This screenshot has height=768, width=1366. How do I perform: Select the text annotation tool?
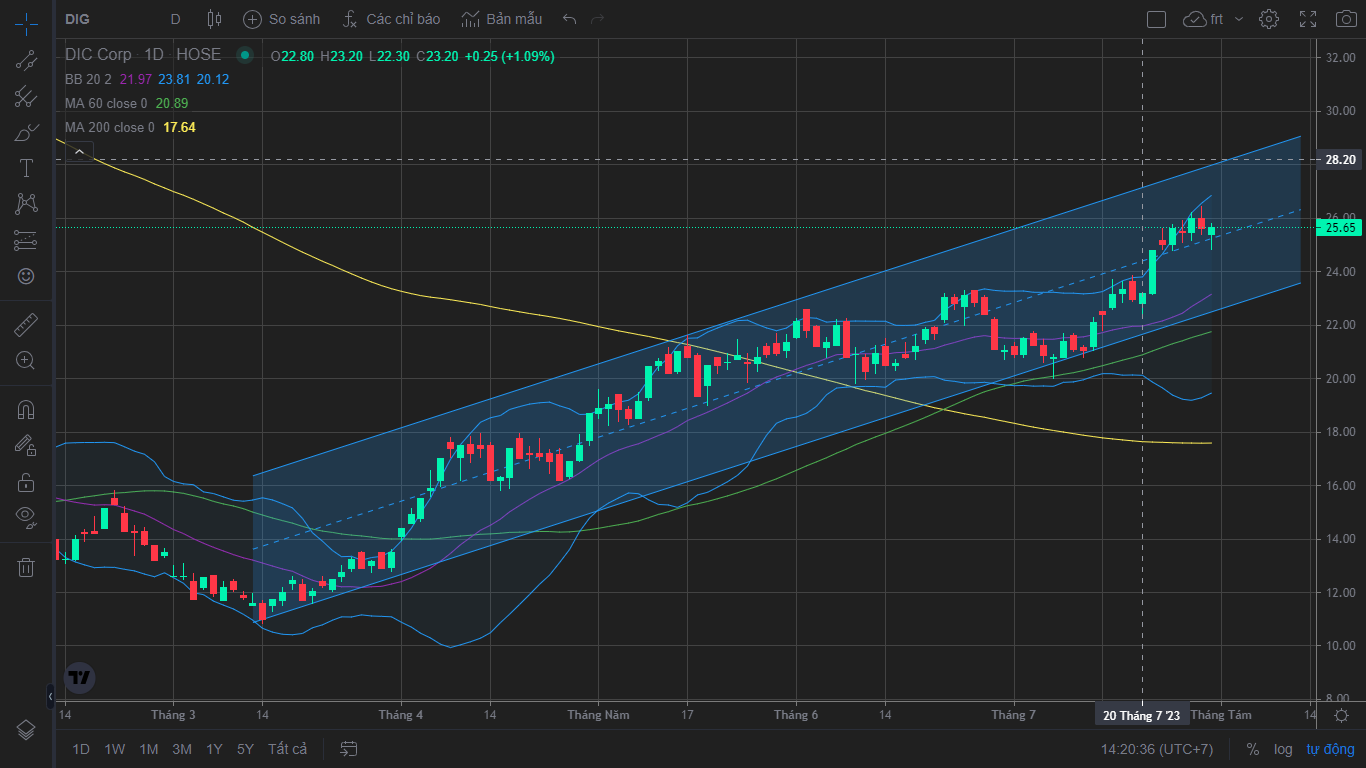(x=26, y=168)
